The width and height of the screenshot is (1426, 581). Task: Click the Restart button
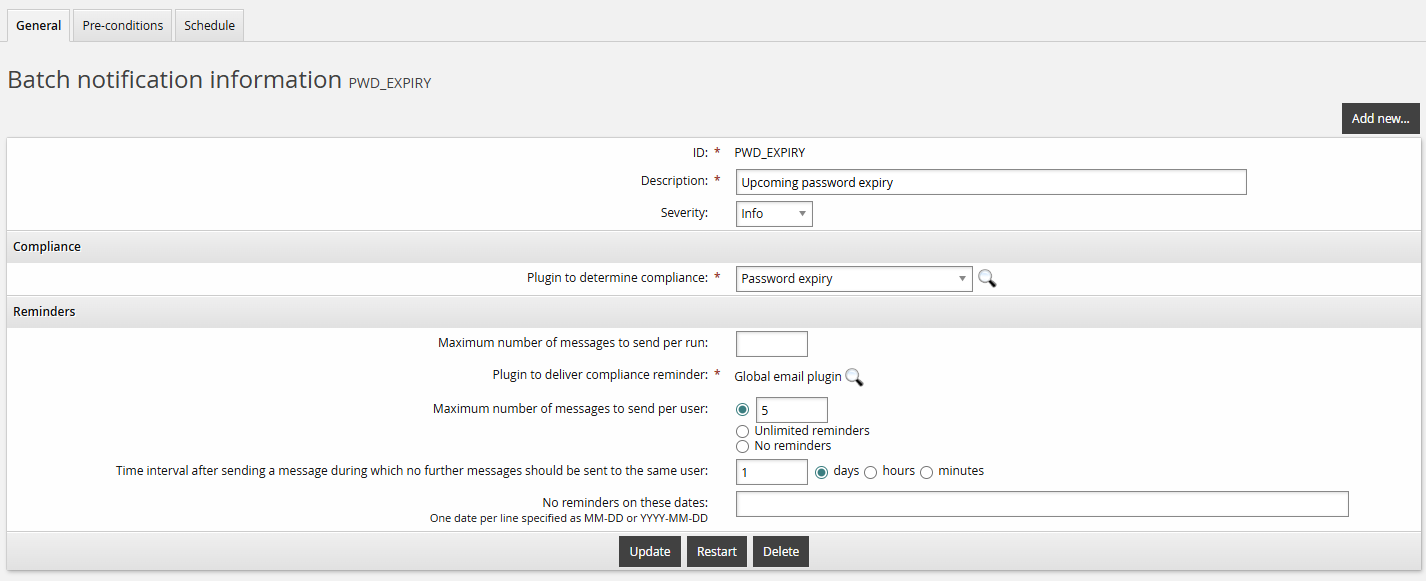(x=717, y=552)
